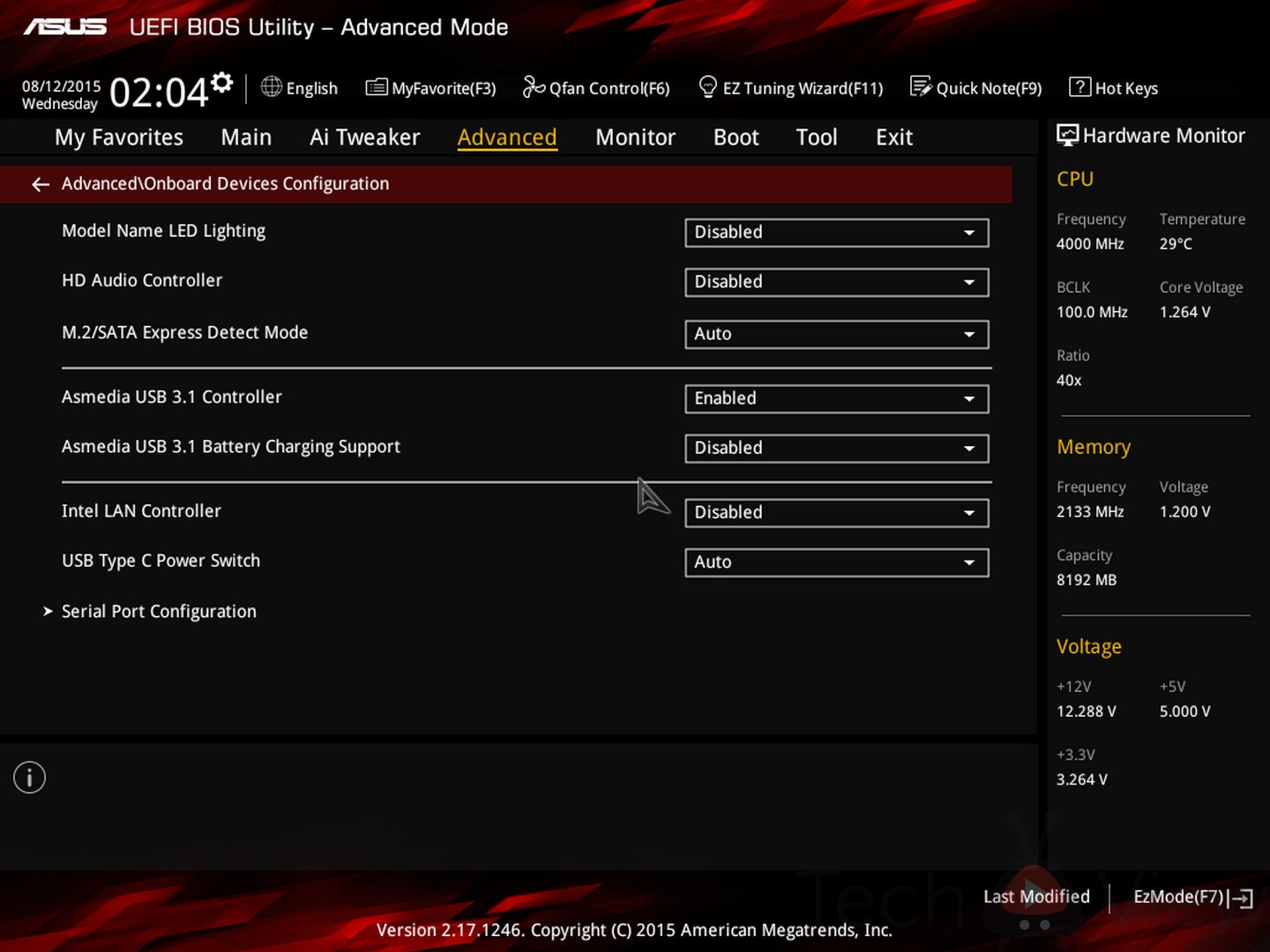Click Version 2.17.1246 copyright text

(634, 931)
